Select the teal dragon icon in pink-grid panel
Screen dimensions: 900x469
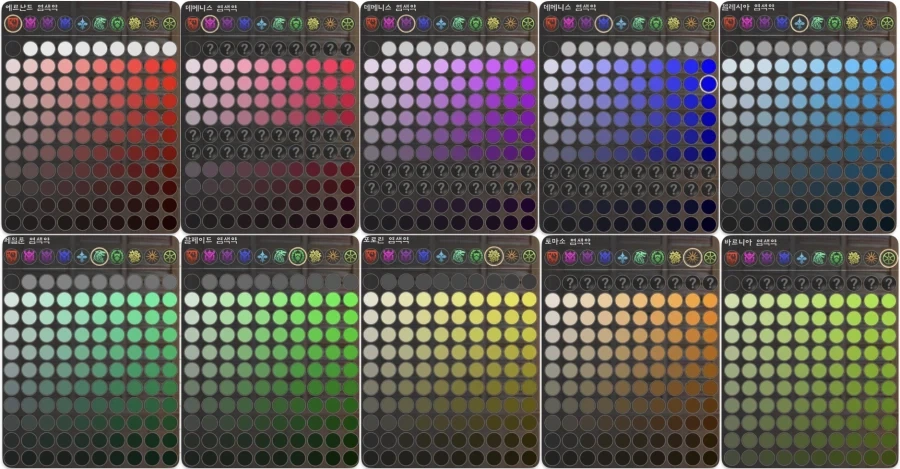tap(279, 24)
